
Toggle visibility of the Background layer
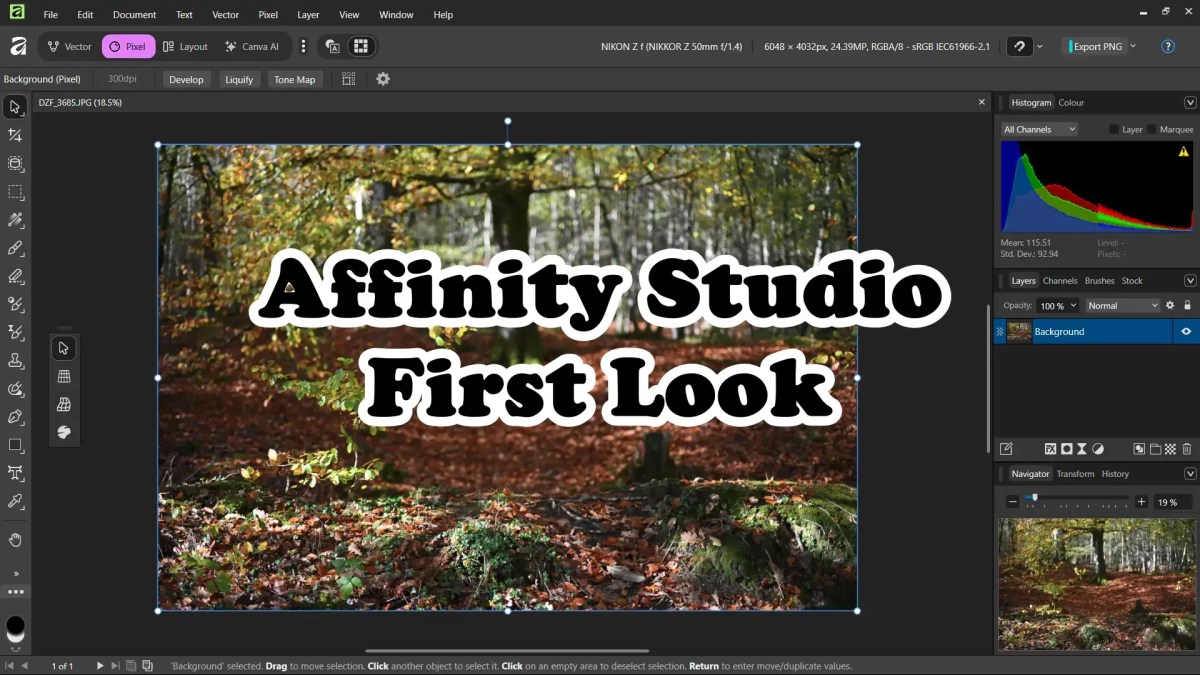coord(1186,331)
